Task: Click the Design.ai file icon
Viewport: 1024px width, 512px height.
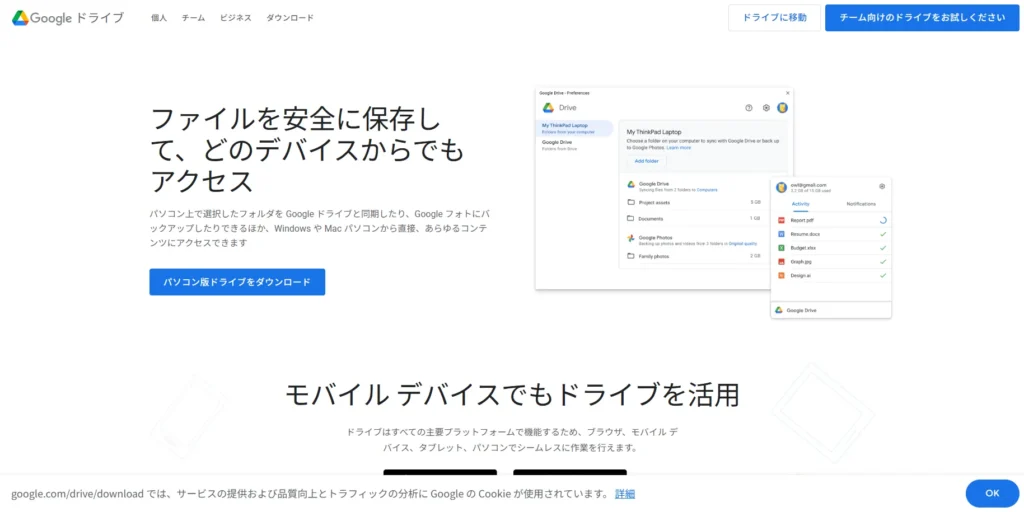Action: [780, 276]
